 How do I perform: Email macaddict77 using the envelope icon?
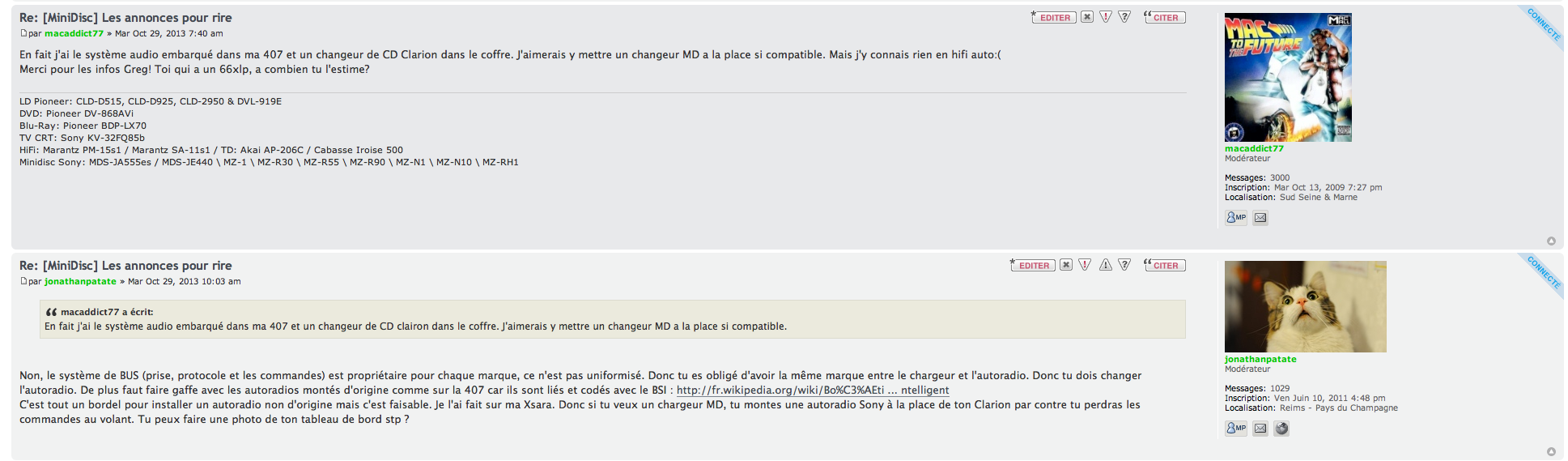pos(1260,217)
